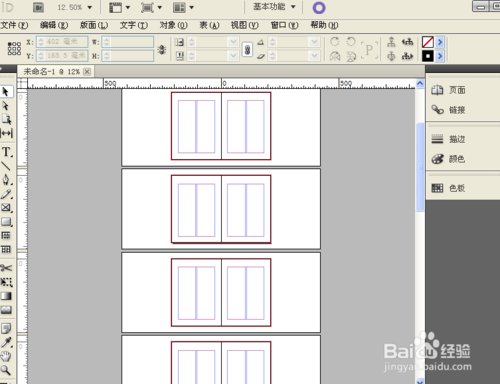Screen dimensions: 500x384
Task: Expand the shear angle dropdown
Action: tap(314, 56)
